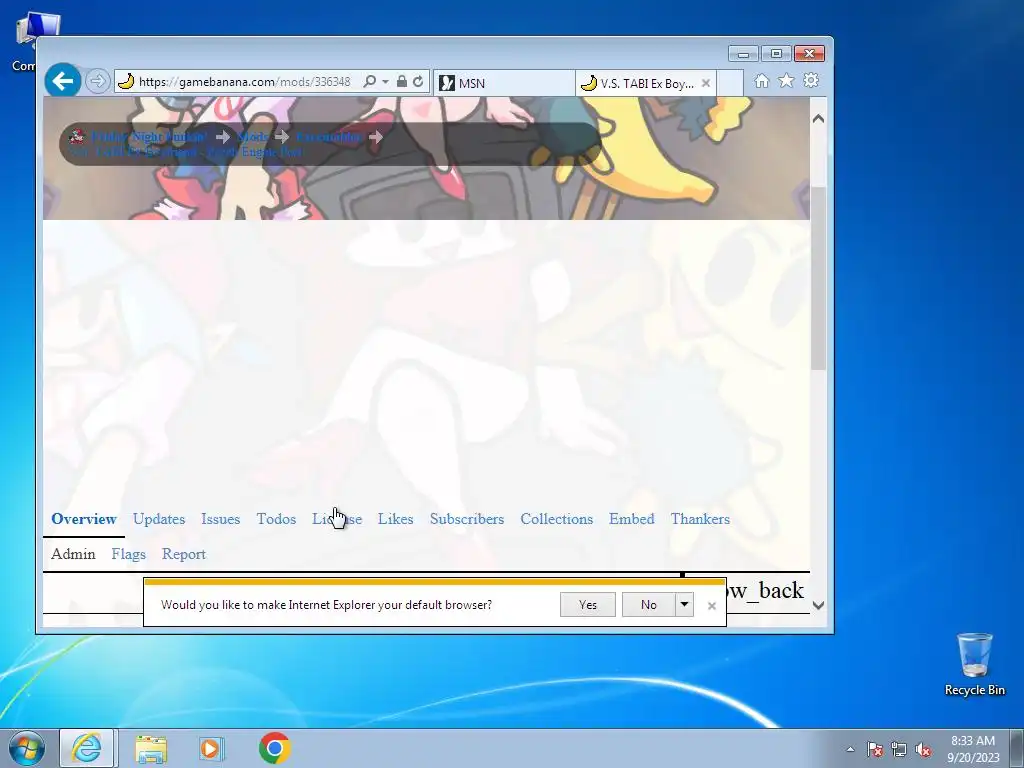Click the Action Center flag icon
This screenshot has height=768, width=1024.
875,750
